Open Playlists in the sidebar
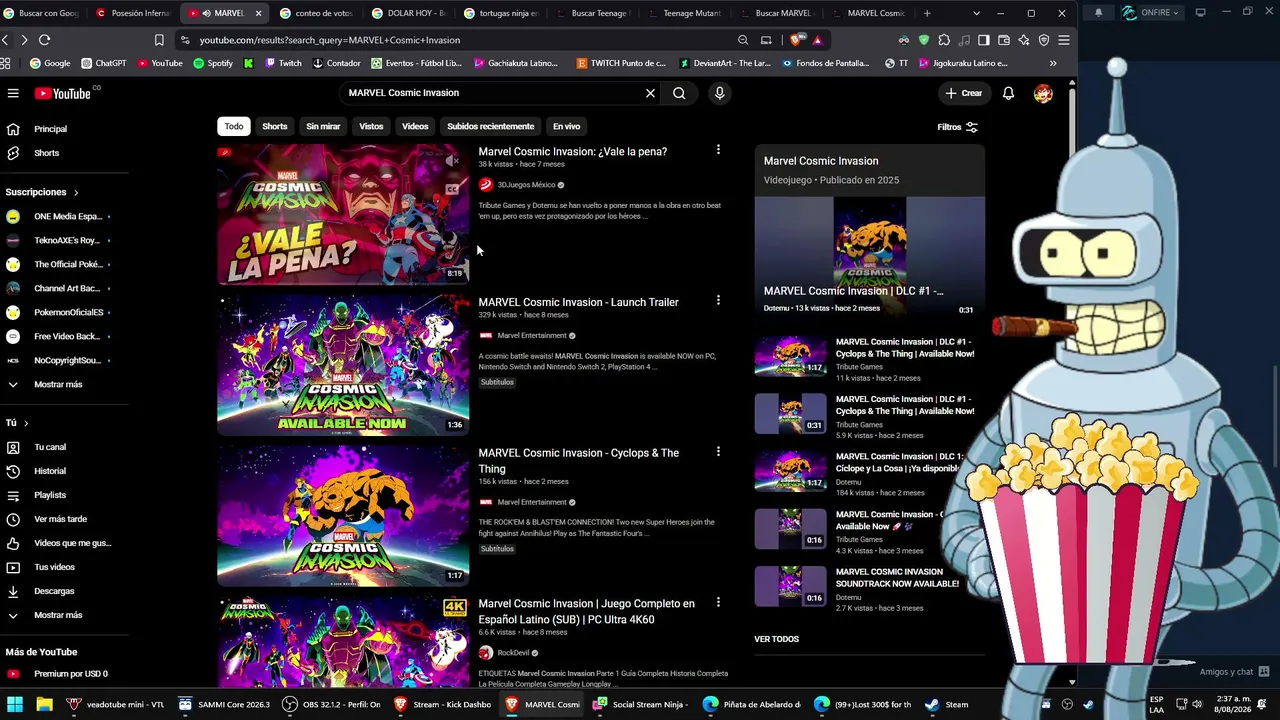The width and height of the screenshot is (1280, 720). point(50,495)
